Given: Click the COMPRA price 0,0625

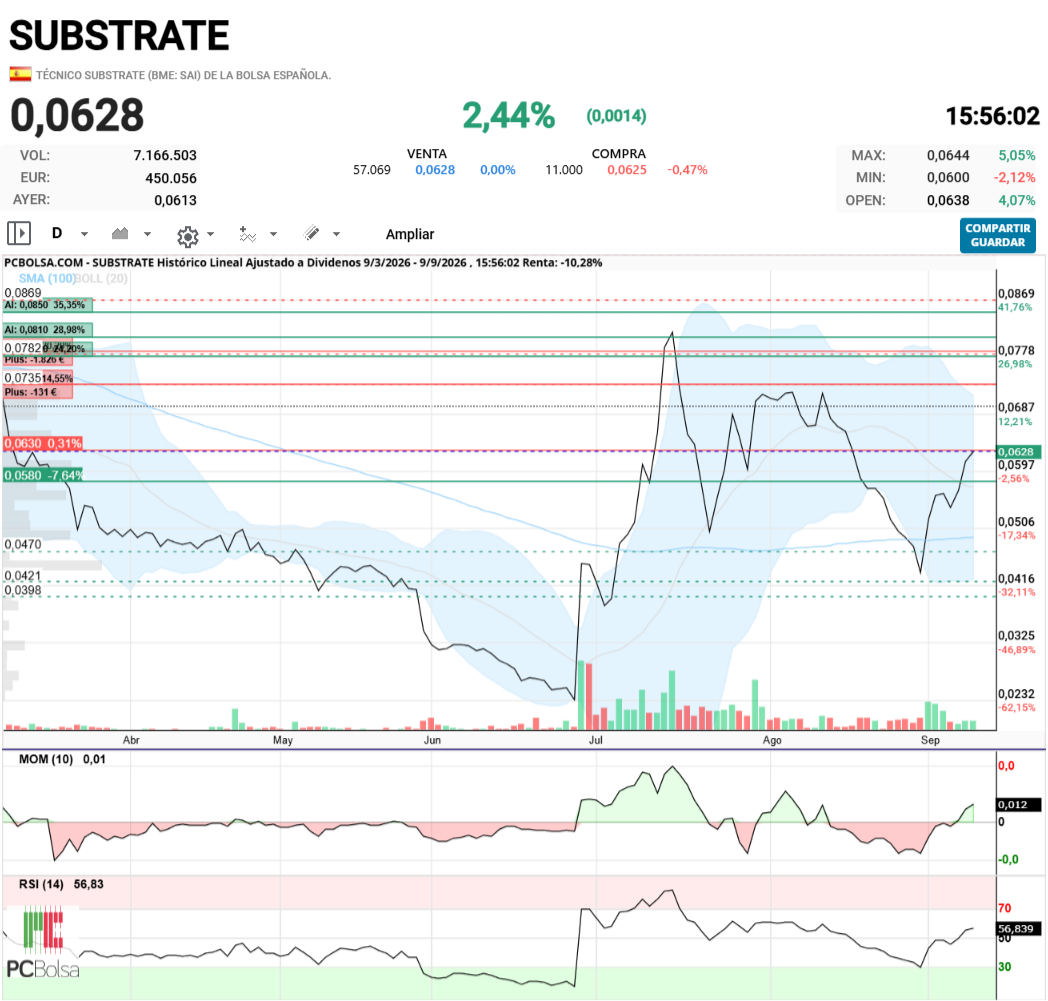Looking at the screenshot, I should click(x=627, y=170).
